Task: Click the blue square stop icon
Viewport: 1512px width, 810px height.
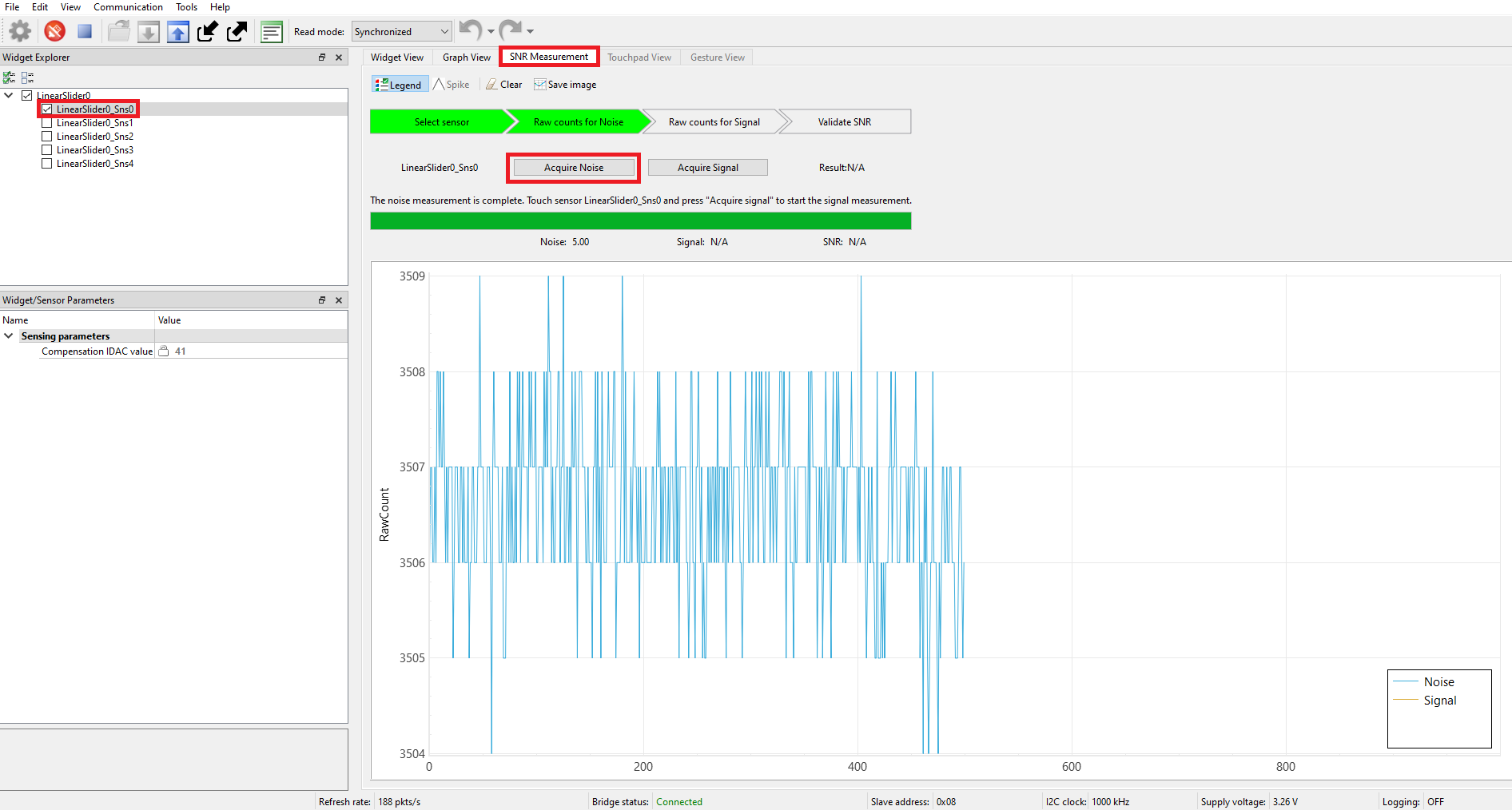Action: coord(85,32)
